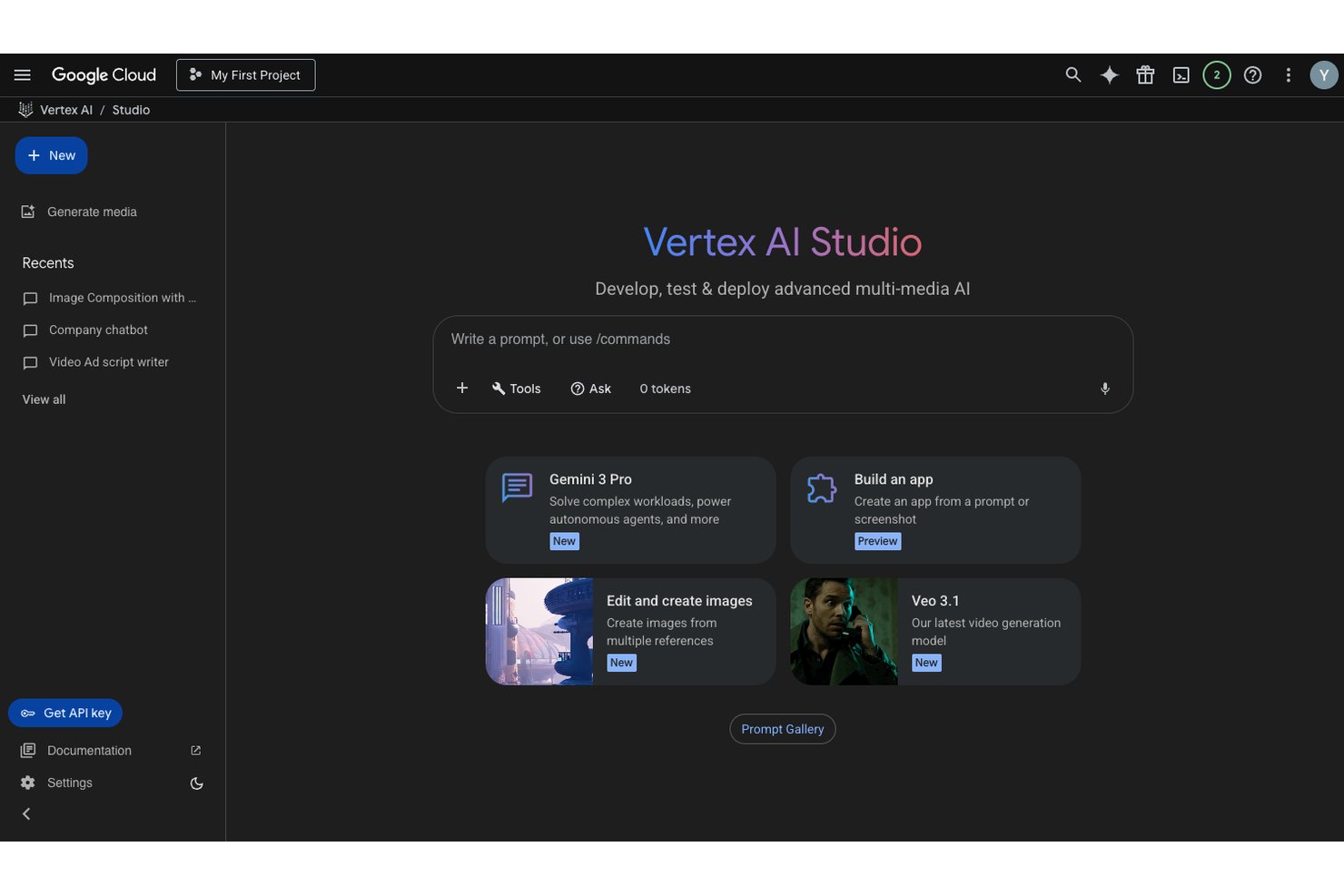Open the Y account avatar
Viewport: 1344px width, 896px height.
point(1324,75)
